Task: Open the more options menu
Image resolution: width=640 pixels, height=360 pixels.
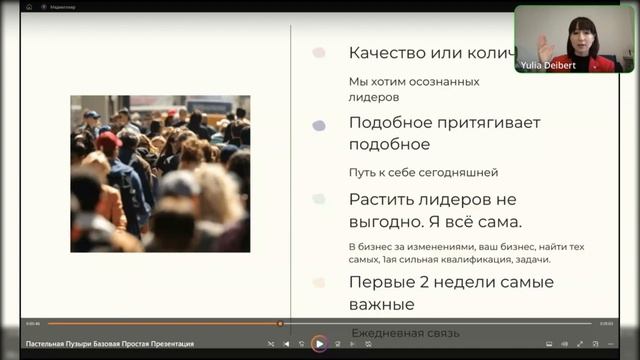Action: [611, 344]
